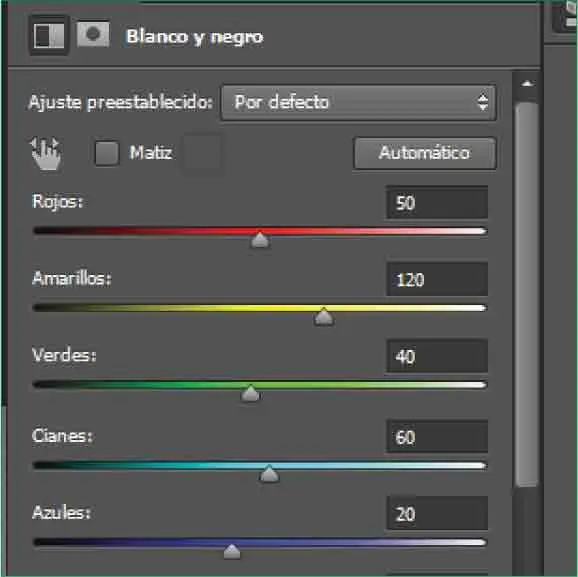
Task: Click the Azules value field showing 20
Action: click(437, 513)
